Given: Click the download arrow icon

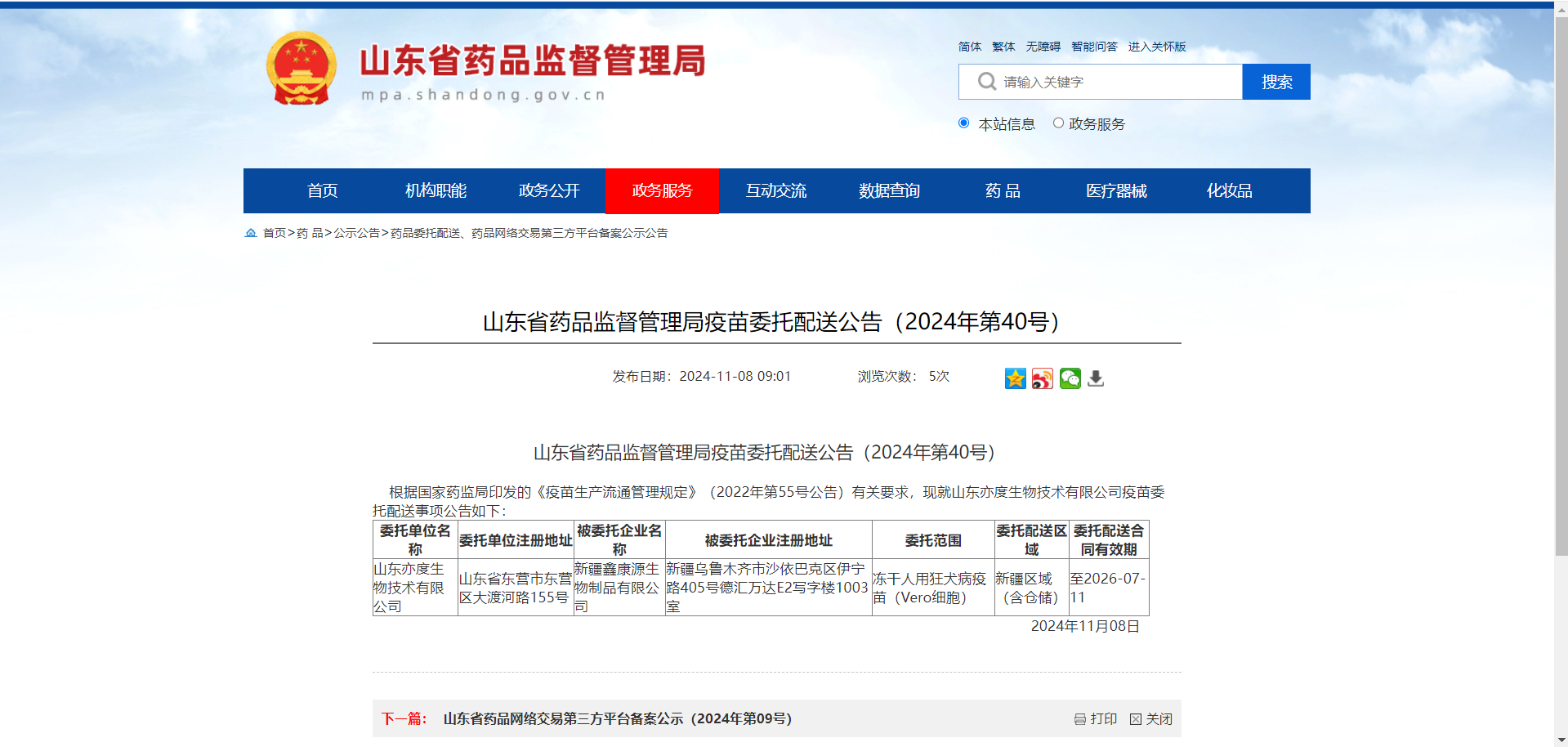Looking at the screenshot, I should 1096,378.
